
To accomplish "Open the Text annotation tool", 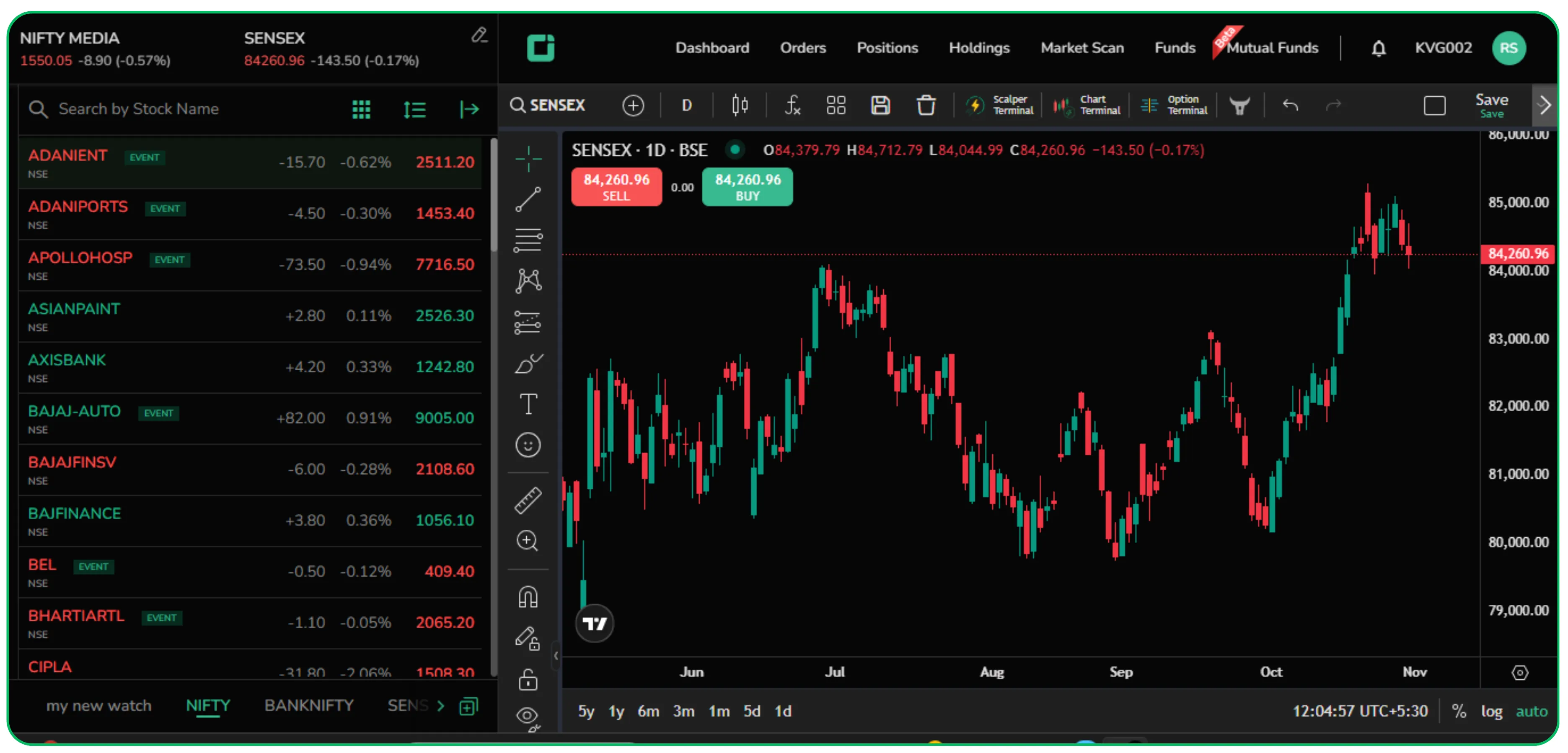I will 528,404.
